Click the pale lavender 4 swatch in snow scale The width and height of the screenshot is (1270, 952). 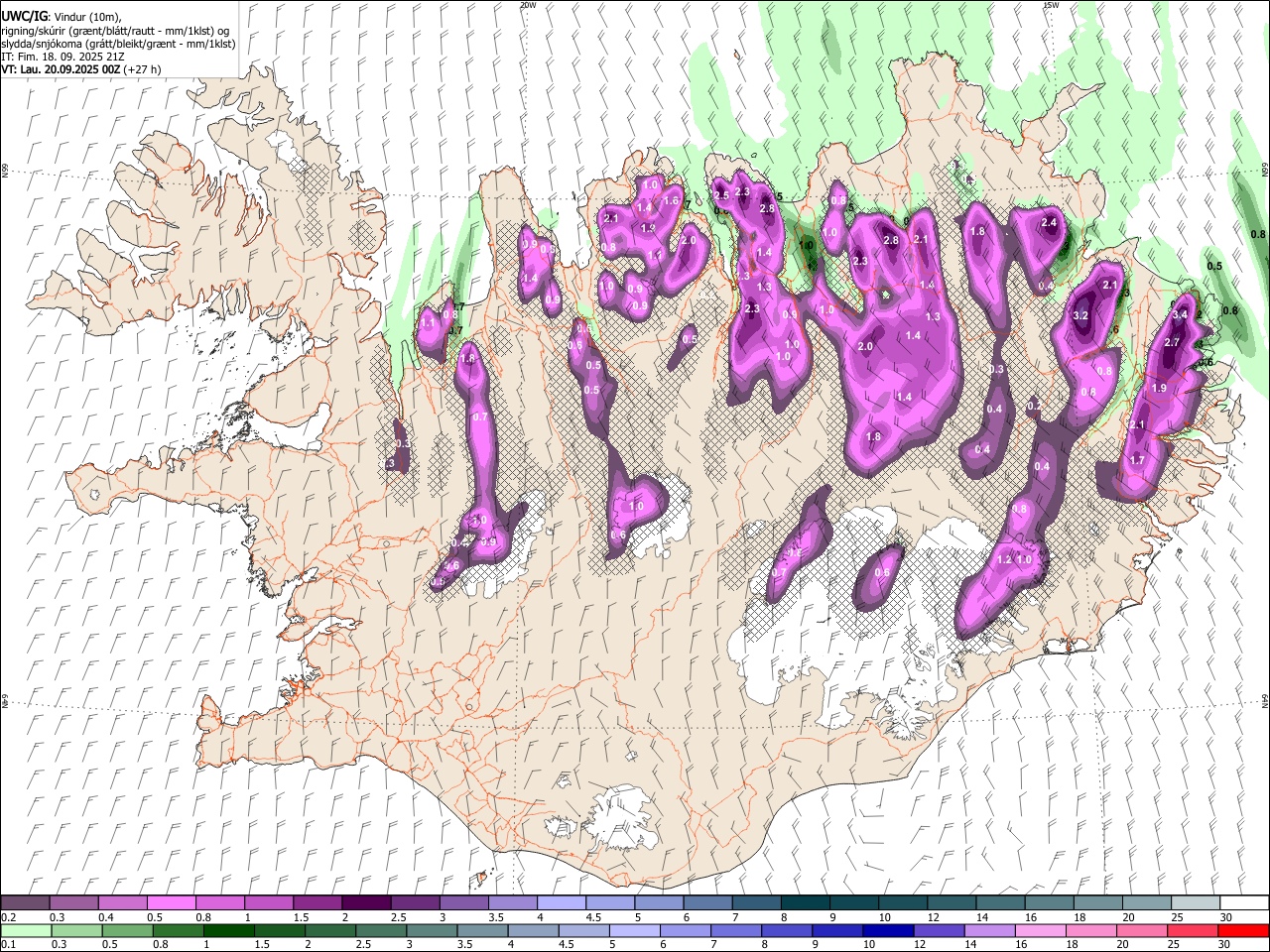(561, 902)
